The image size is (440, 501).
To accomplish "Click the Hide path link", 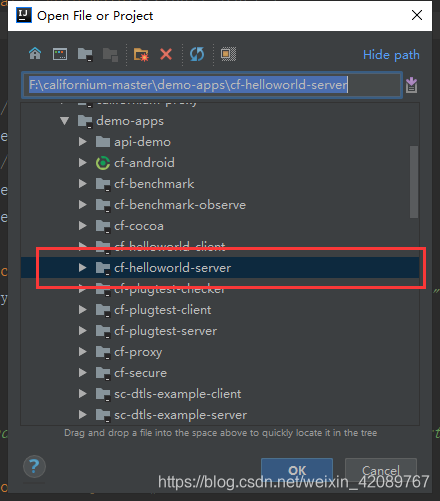I will point(391,55).
